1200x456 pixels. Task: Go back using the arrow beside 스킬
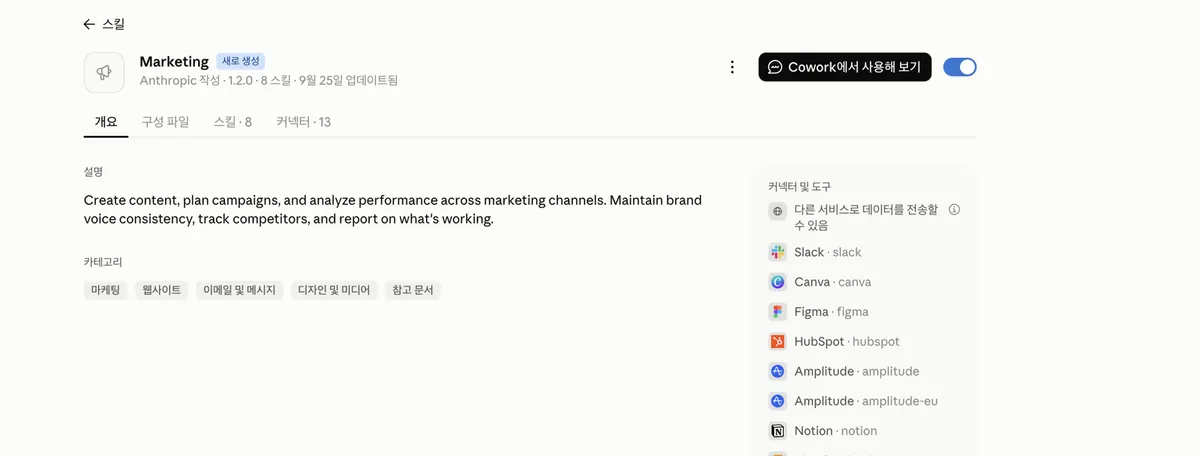click(89, 24)
